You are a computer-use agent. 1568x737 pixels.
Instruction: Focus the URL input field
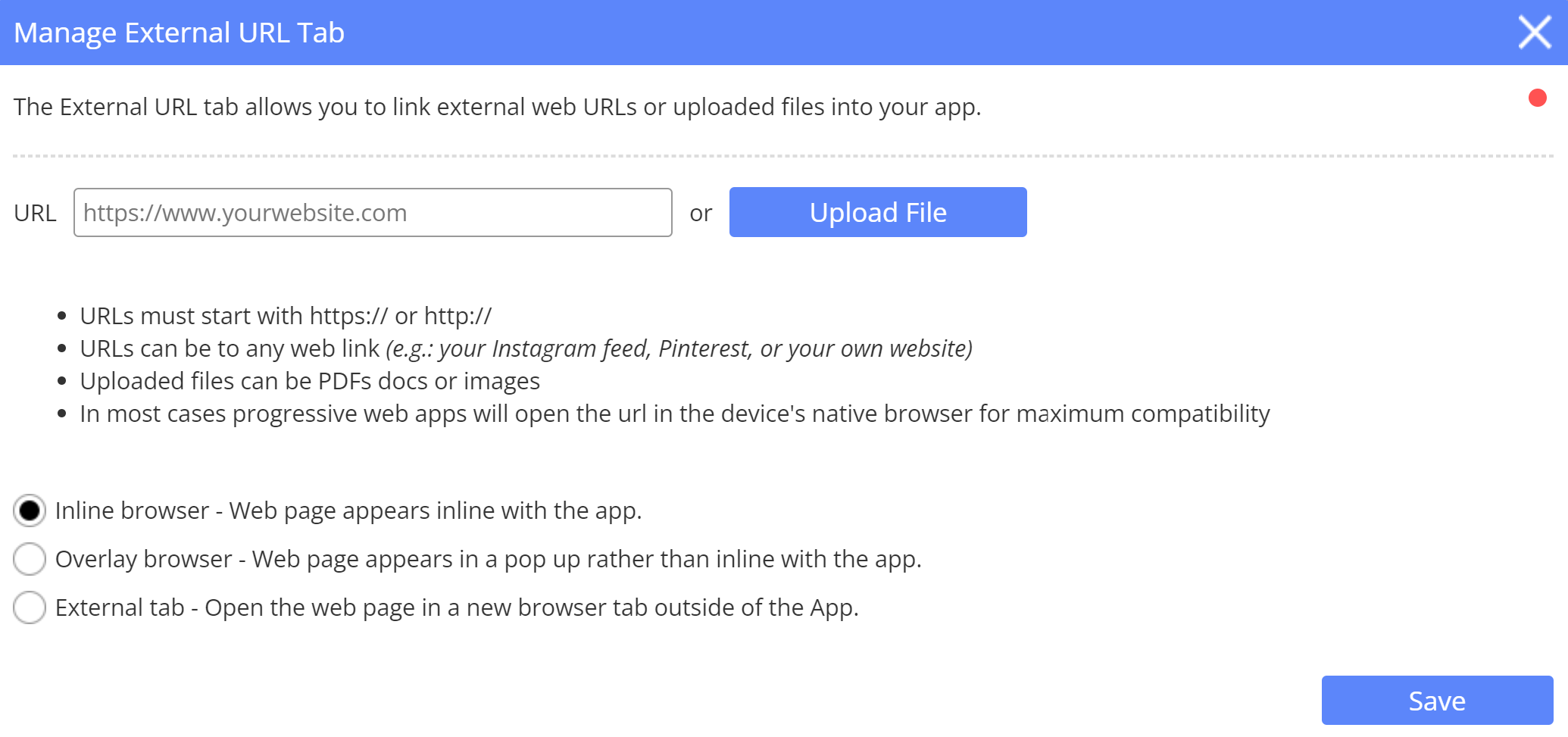click(373, 213)
